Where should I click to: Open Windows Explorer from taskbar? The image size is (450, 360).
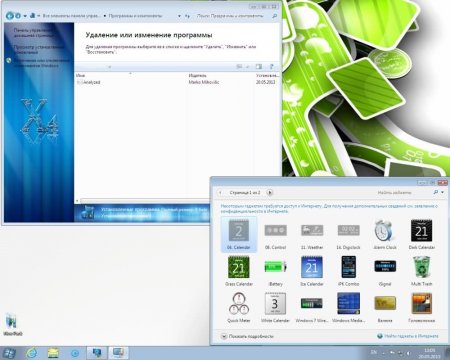pyautogui.click(x=53, y=353)
